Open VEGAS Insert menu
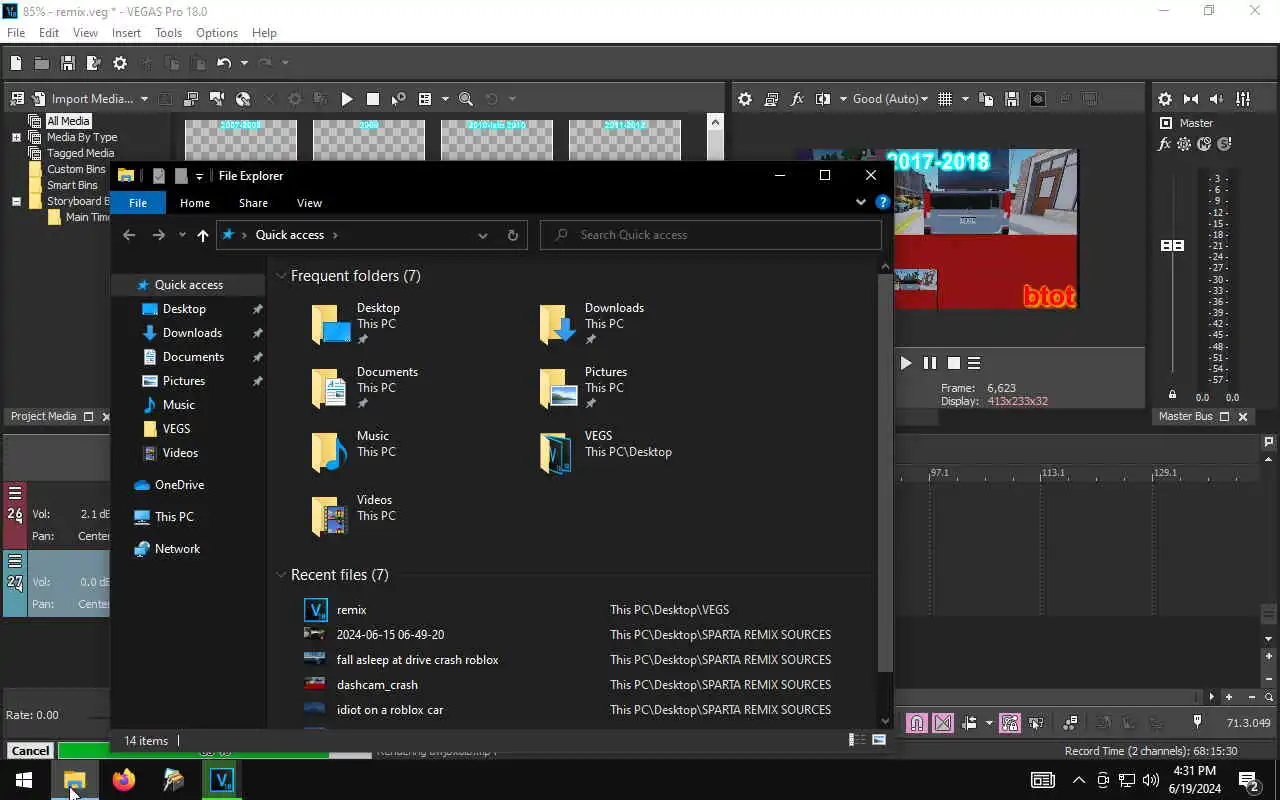1280x800 pixels. [126, 33]
